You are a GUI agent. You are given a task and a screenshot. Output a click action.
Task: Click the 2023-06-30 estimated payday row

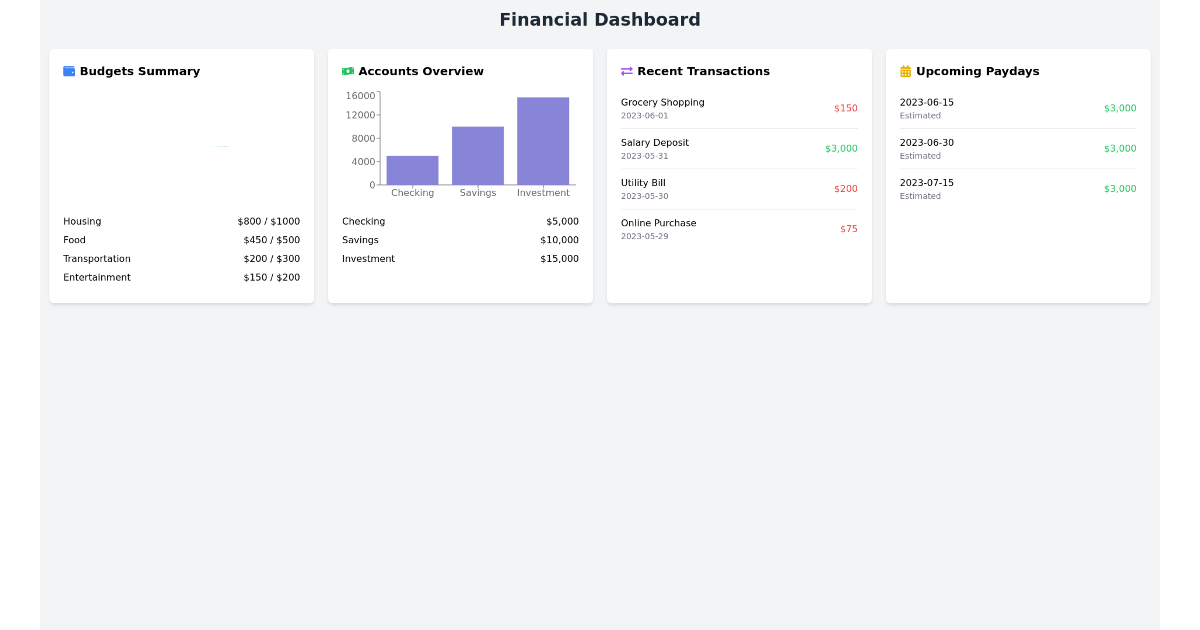tap(1017, 148)
